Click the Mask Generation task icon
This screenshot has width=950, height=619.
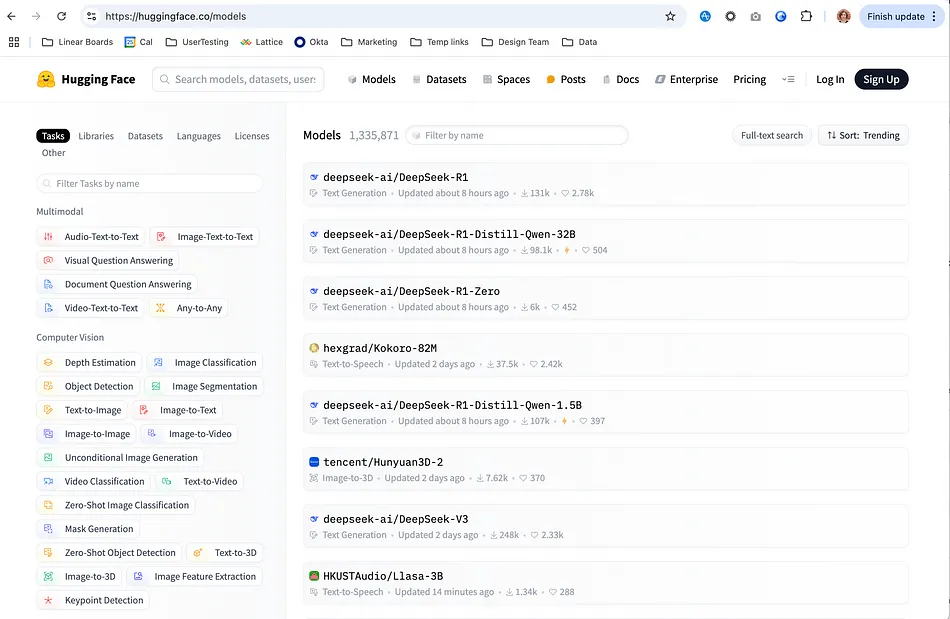(x=48, y=529)
